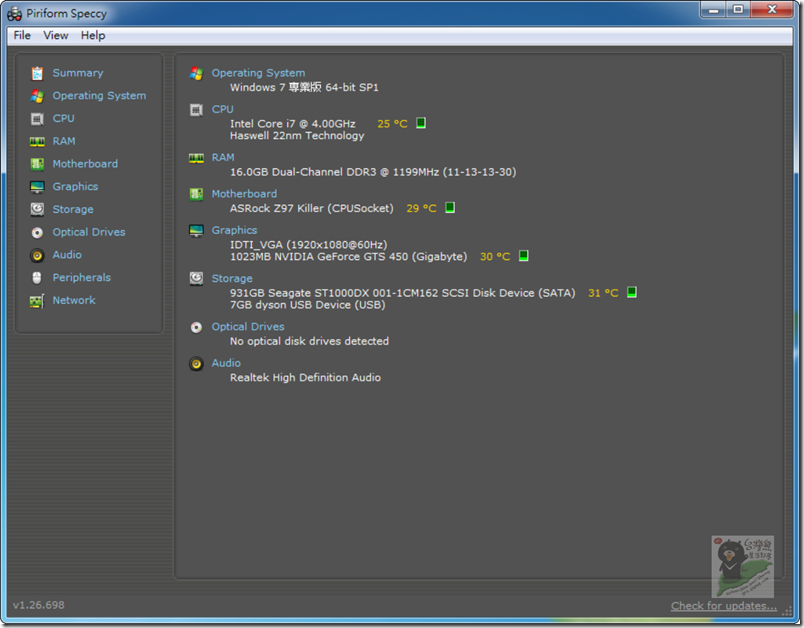This screenshot has height=628, width=804.
Task: Click the Optical Drives disc icon in sidebar
Action: click(37, 232)
